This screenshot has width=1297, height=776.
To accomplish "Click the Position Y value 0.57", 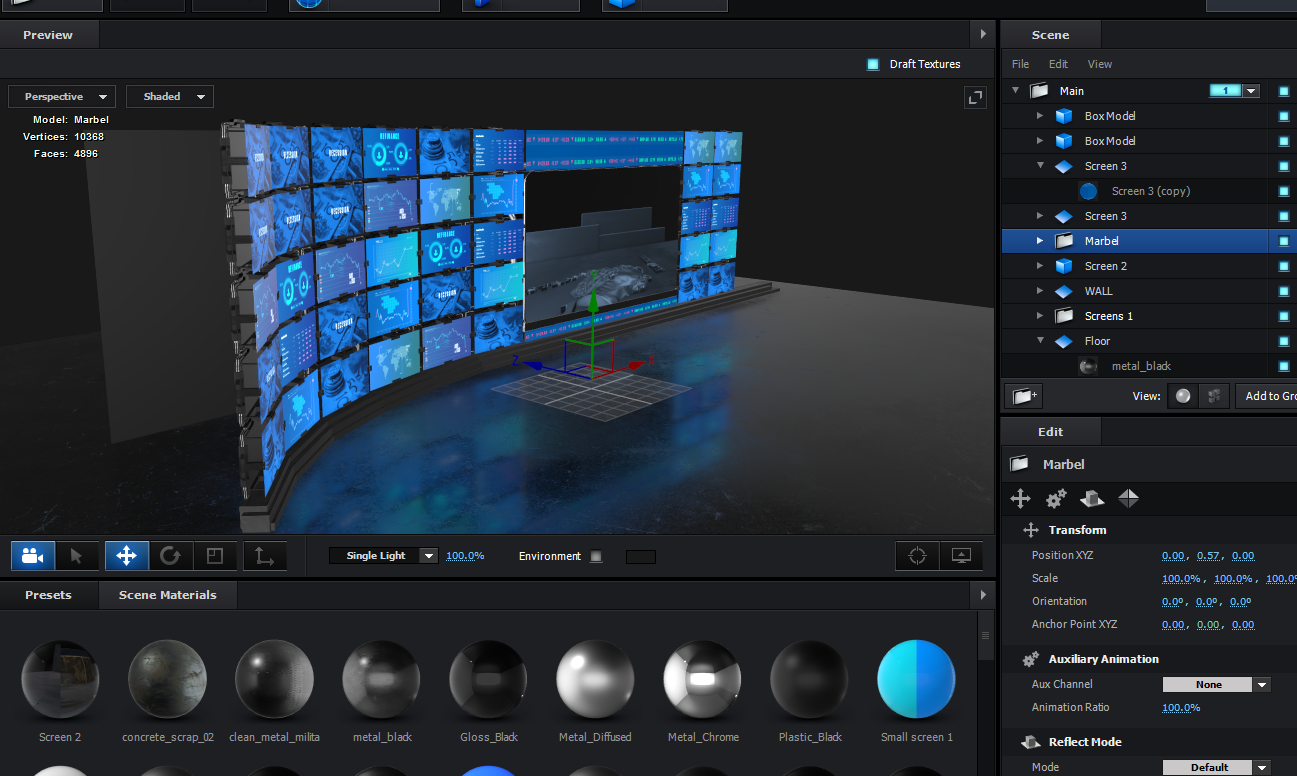I will pos(1208,556).
